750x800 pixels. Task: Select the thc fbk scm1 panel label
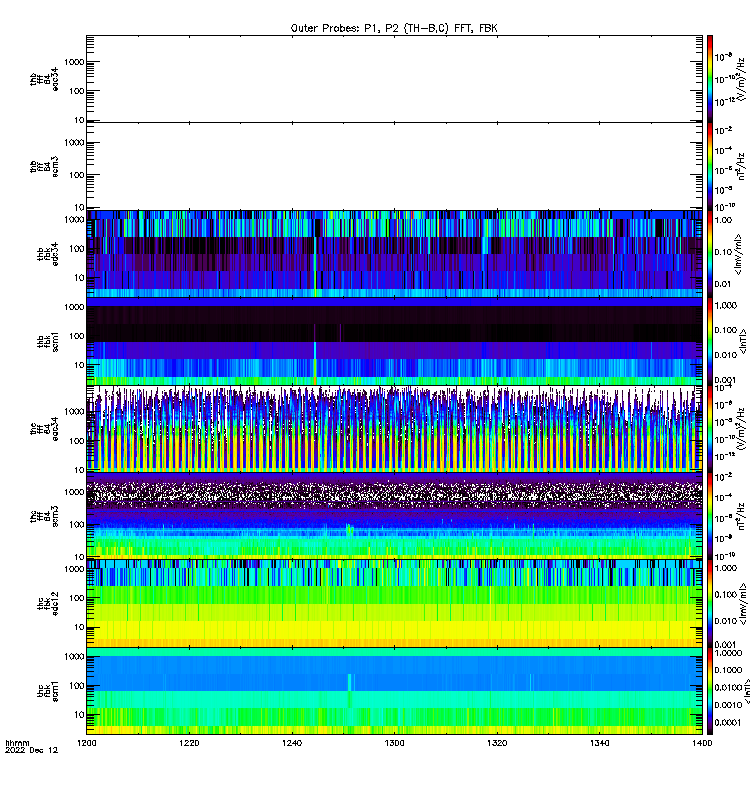[x=48, y=691]
